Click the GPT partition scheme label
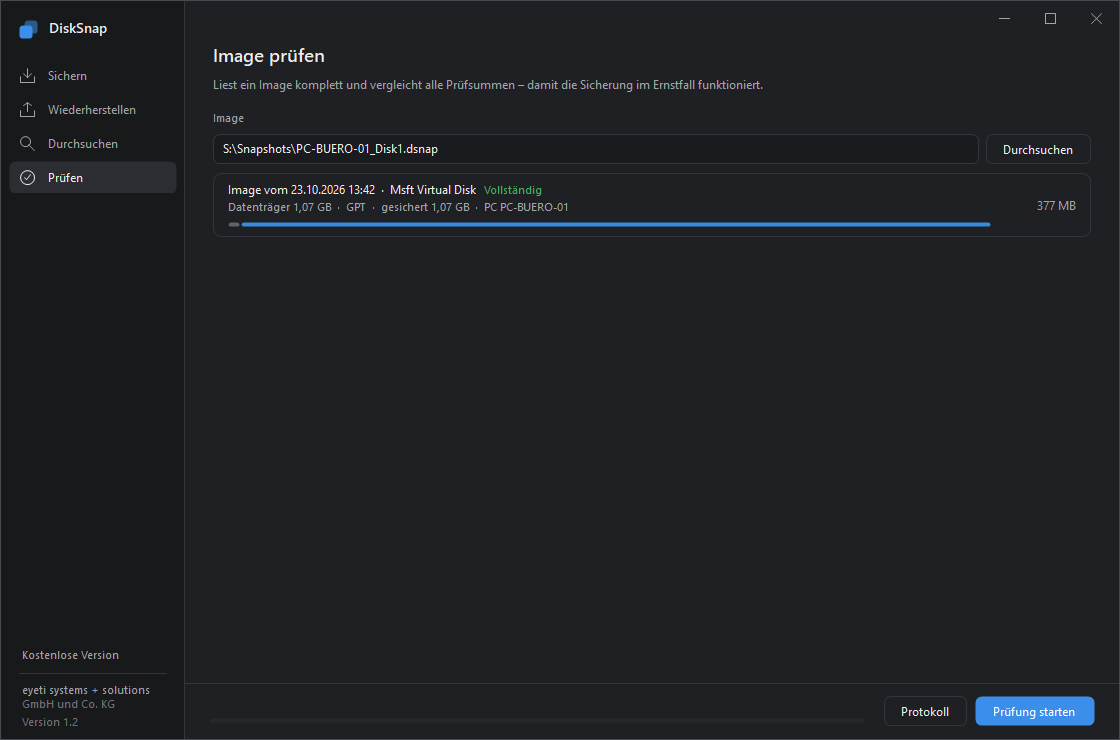Screen dimensions: 1120x740 pos(356,207)
